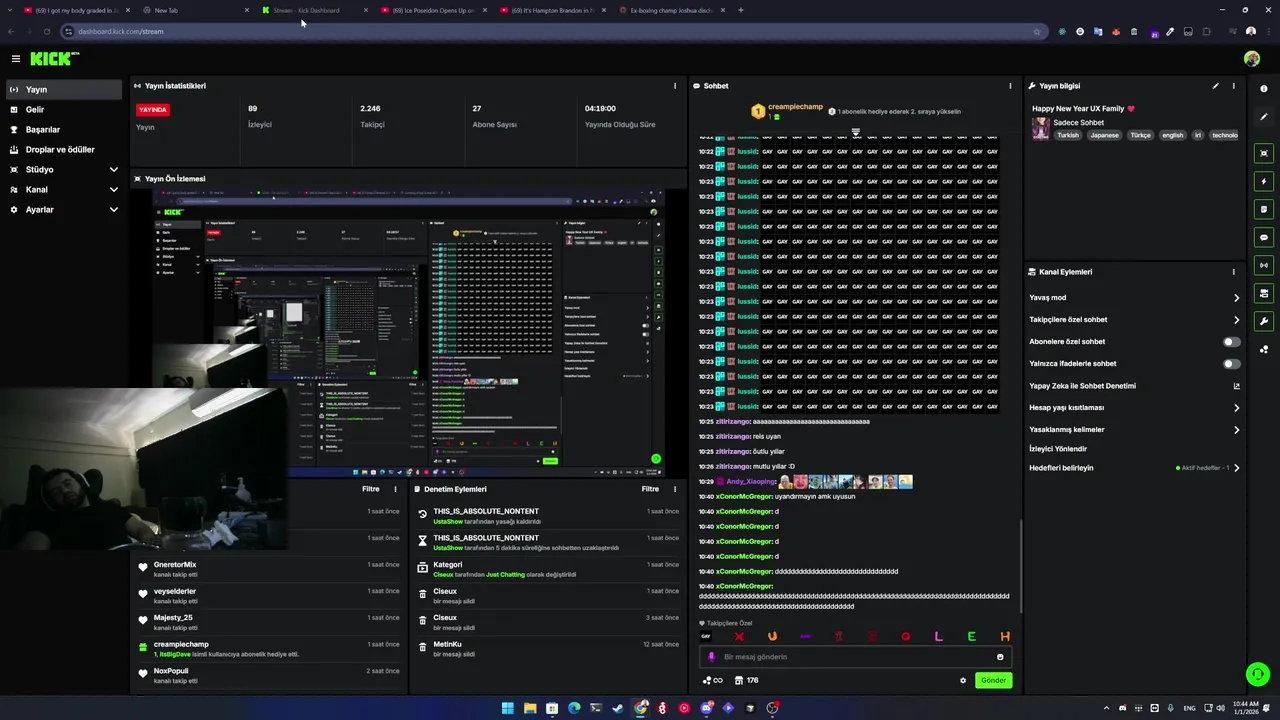Go to Başarılar in the sidebar
The width and height of the screenshot is (1280, 720).
pyautogui.click(x=64, y=130)
